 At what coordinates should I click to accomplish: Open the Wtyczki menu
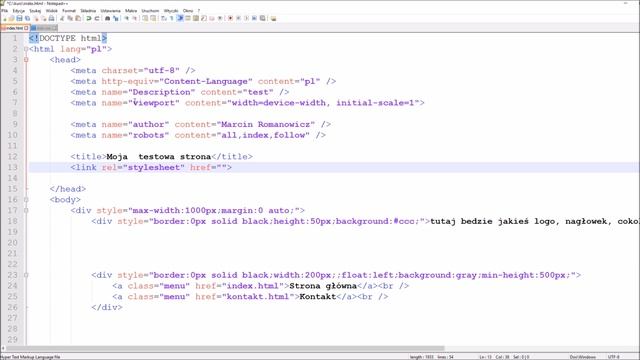[x=171, y=11]
